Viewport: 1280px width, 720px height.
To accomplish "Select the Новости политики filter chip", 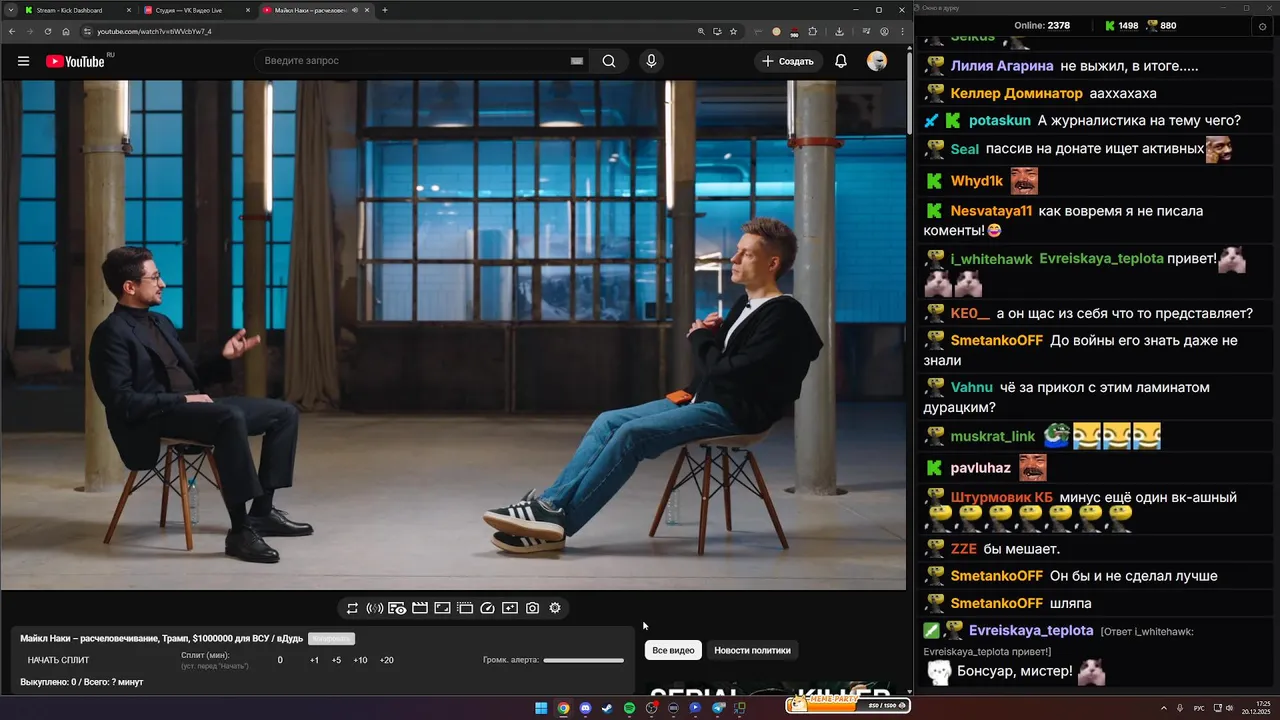I will click(x=752, y=650).
